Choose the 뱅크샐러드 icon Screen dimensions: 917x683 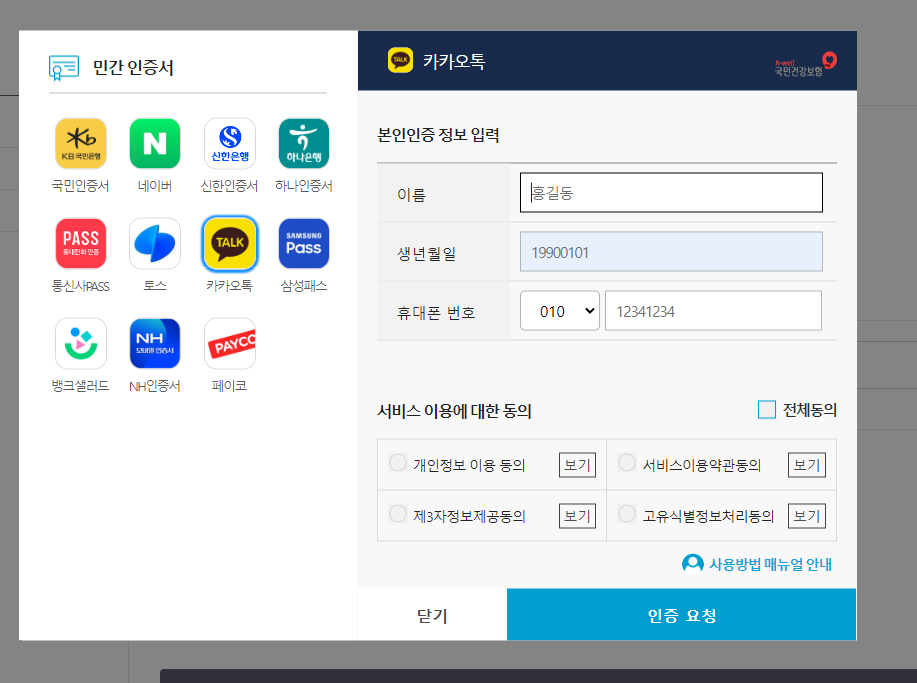pos(80,342)
